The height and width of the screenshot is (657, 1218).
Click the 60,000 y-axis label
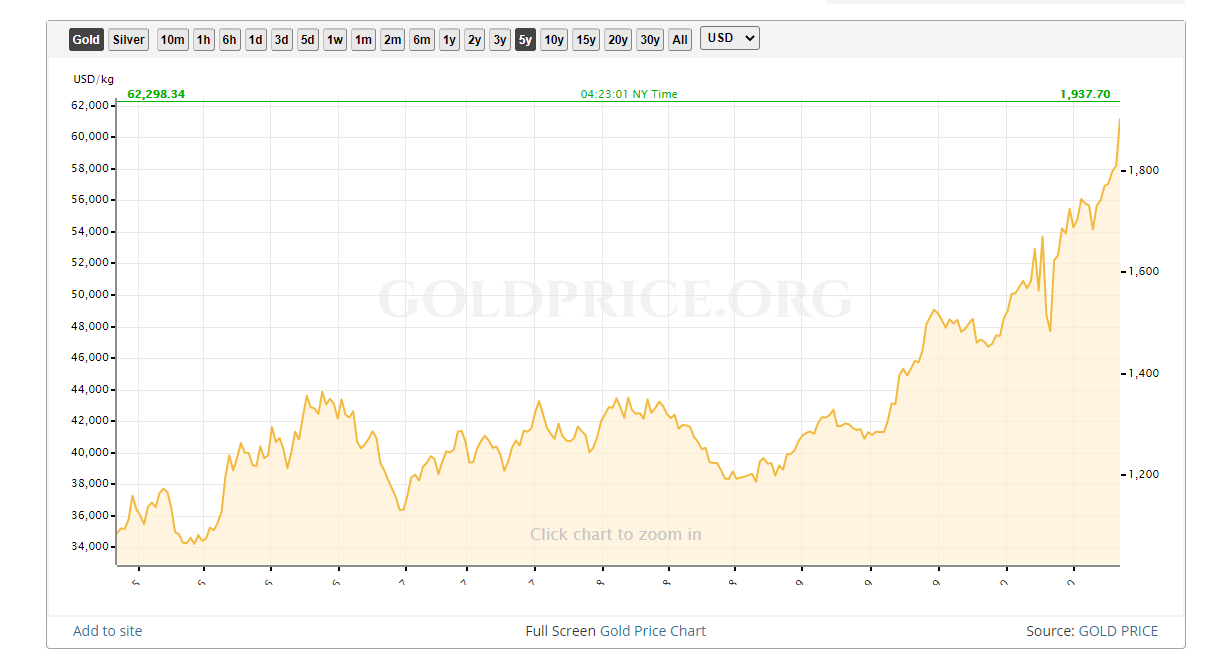click(x=91, y=137)
